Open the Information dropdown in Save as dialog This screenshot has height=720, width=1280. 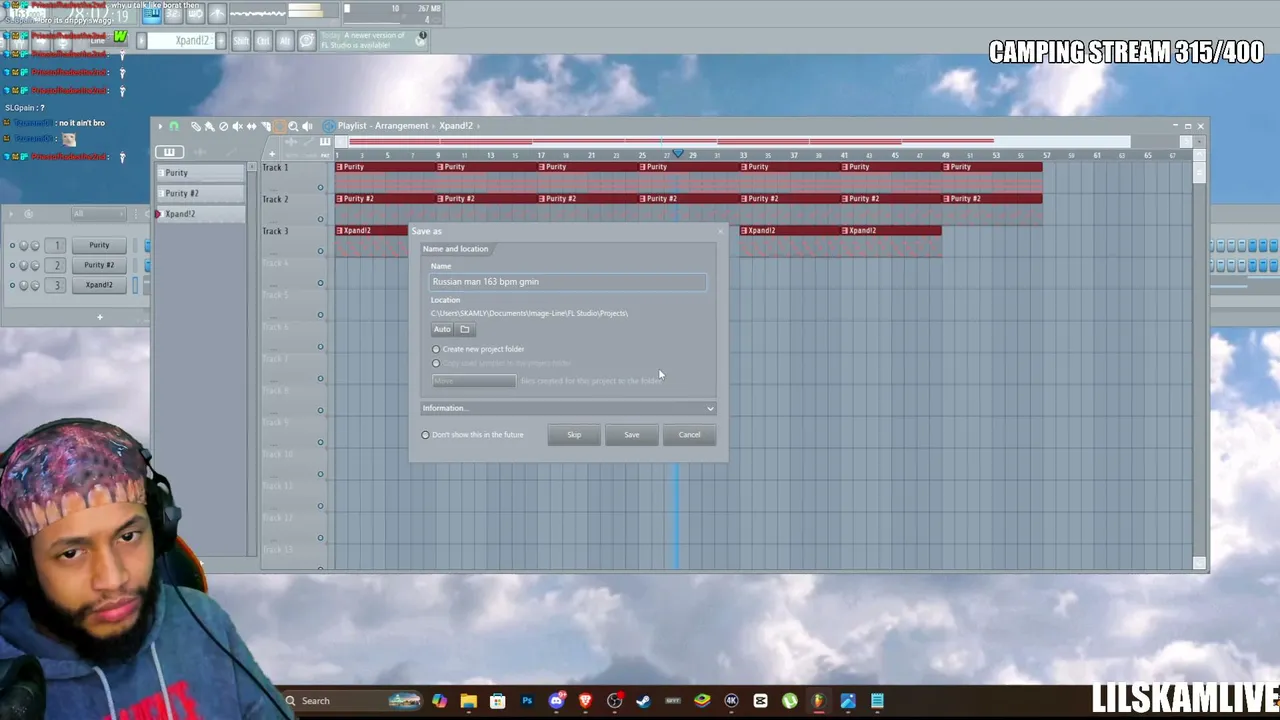[x=568, y=408]
